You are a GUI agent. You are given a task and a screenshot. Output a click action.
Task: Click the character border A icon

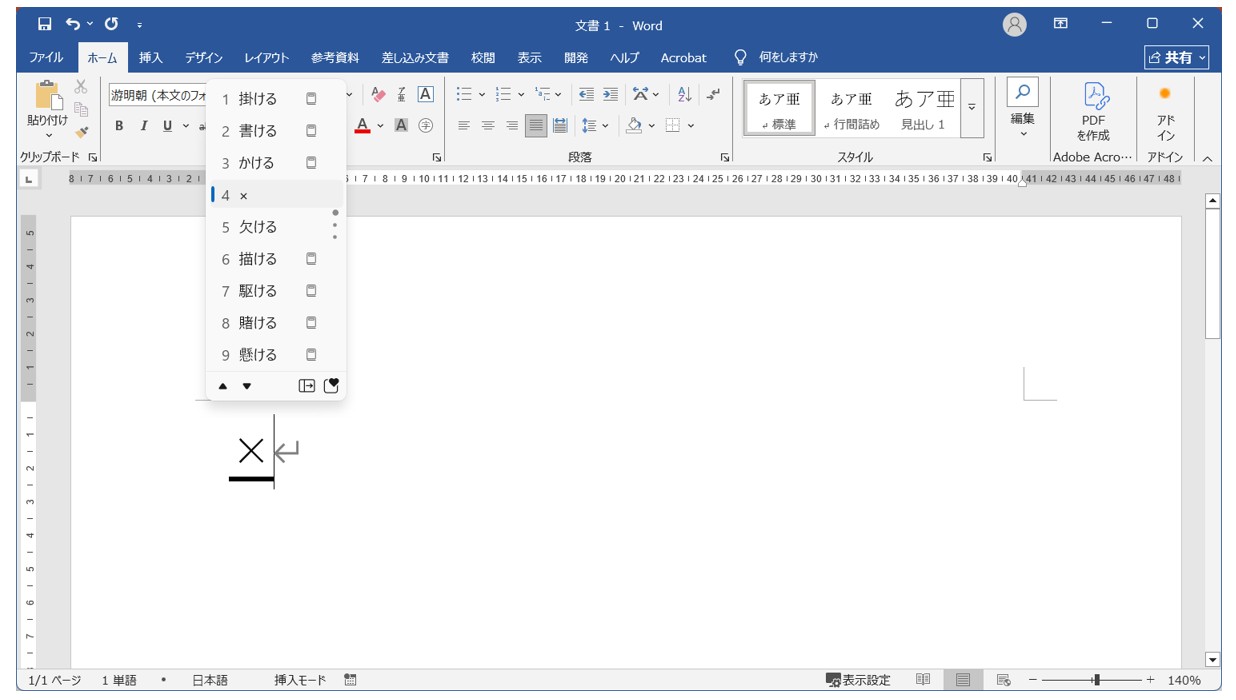(x=425, y=94)
